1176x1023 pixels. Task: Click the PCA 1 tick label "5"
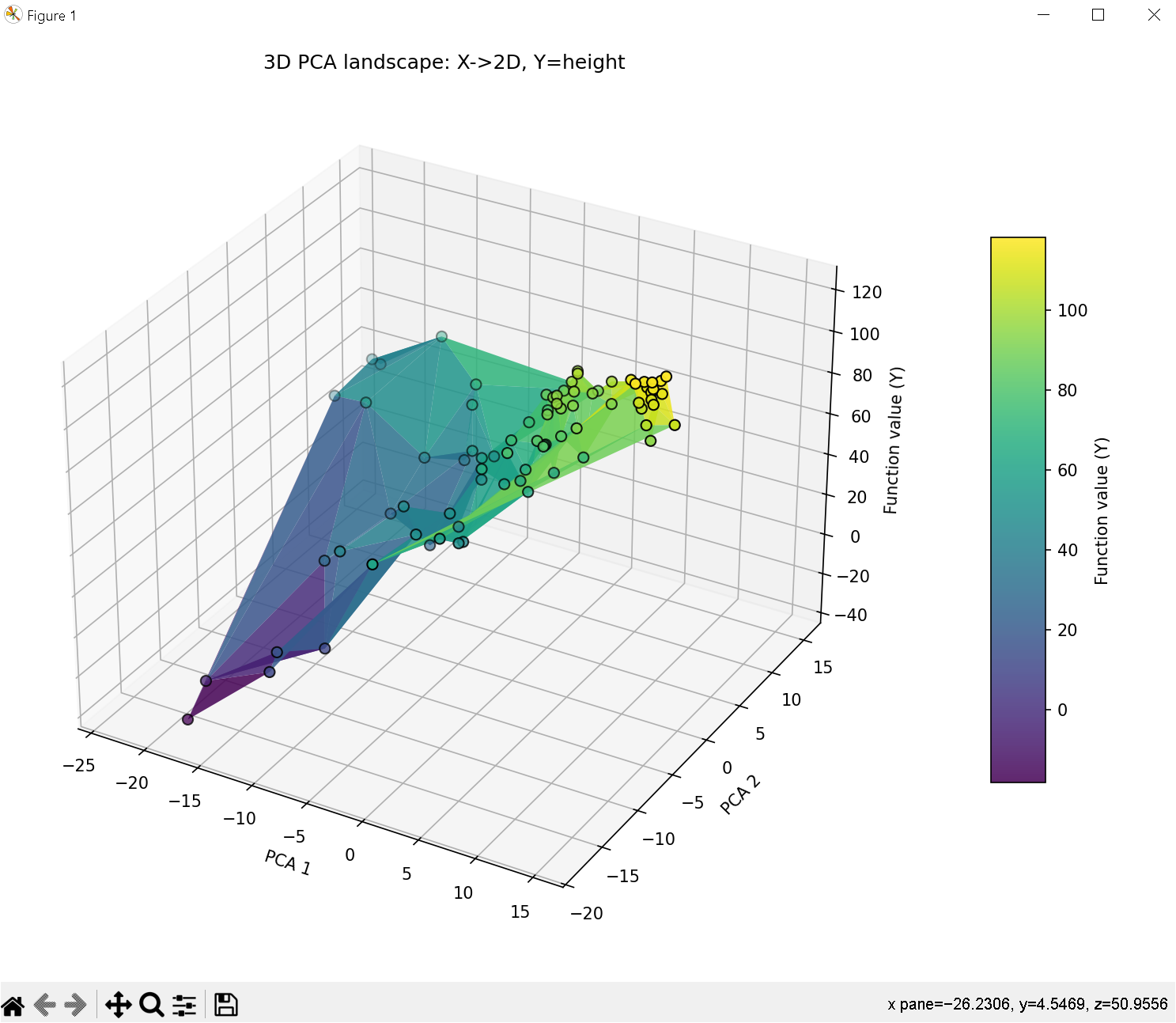406,873
